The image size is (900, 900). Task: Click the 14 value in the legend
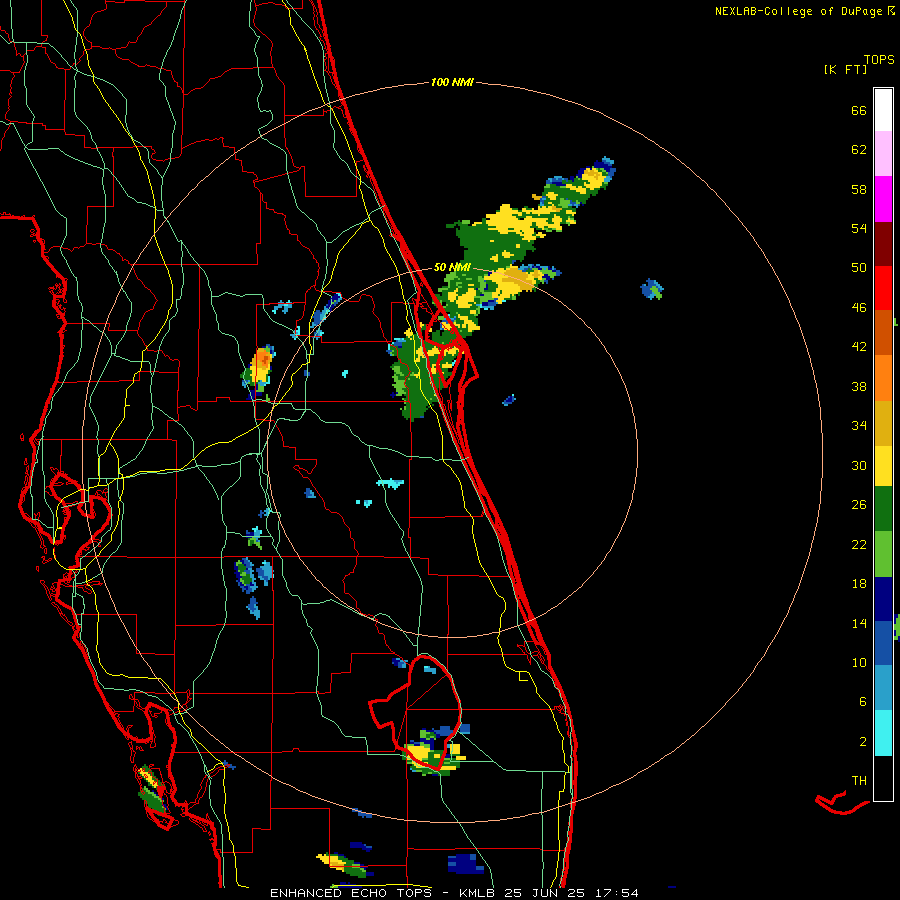click(859, 623)
